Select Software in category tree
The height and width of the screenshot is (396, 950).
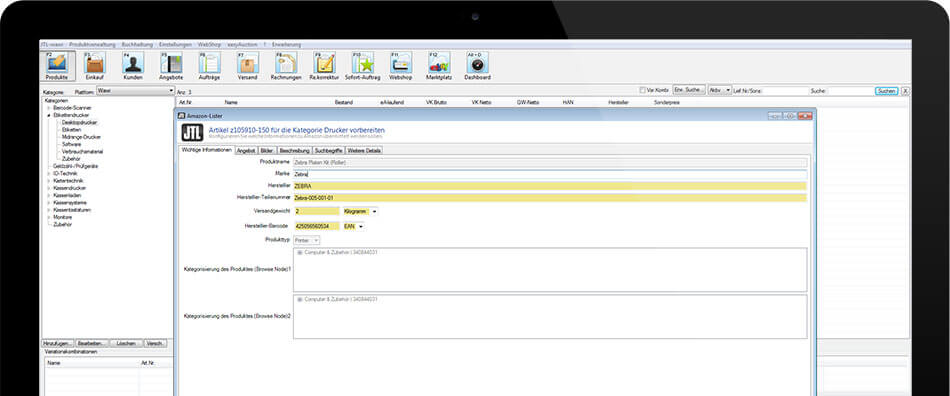[x=71, y=144]
